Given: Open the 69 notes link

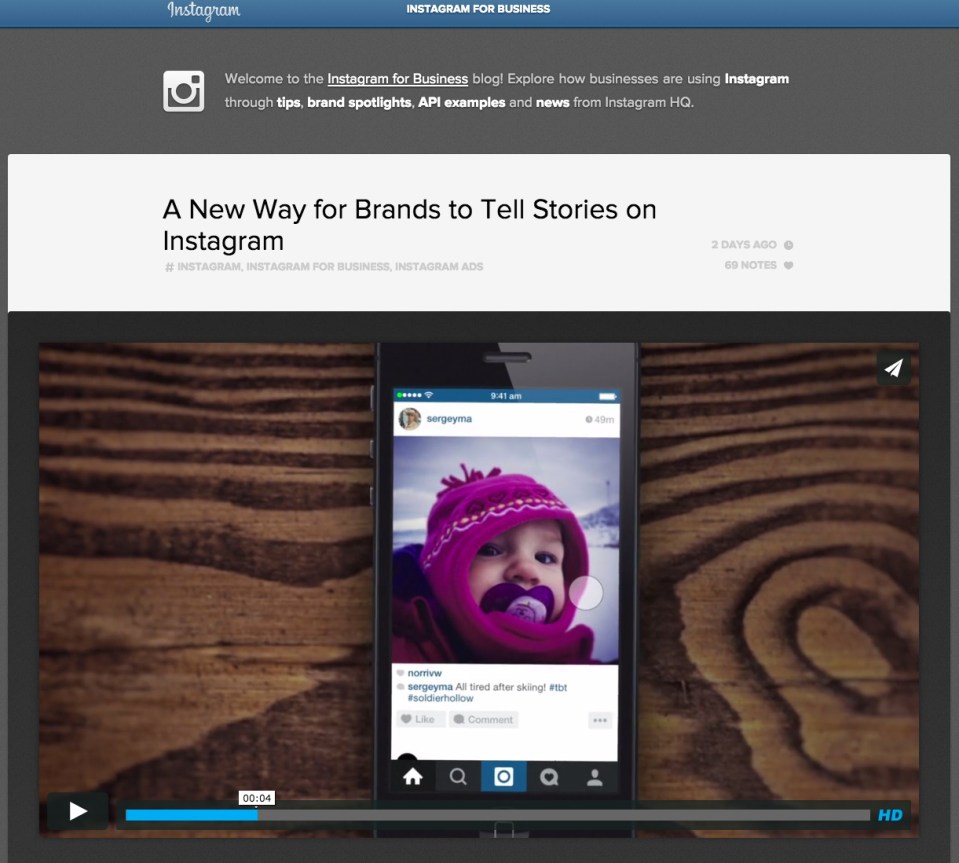Looking at the screenshot, I should point(751,266).
